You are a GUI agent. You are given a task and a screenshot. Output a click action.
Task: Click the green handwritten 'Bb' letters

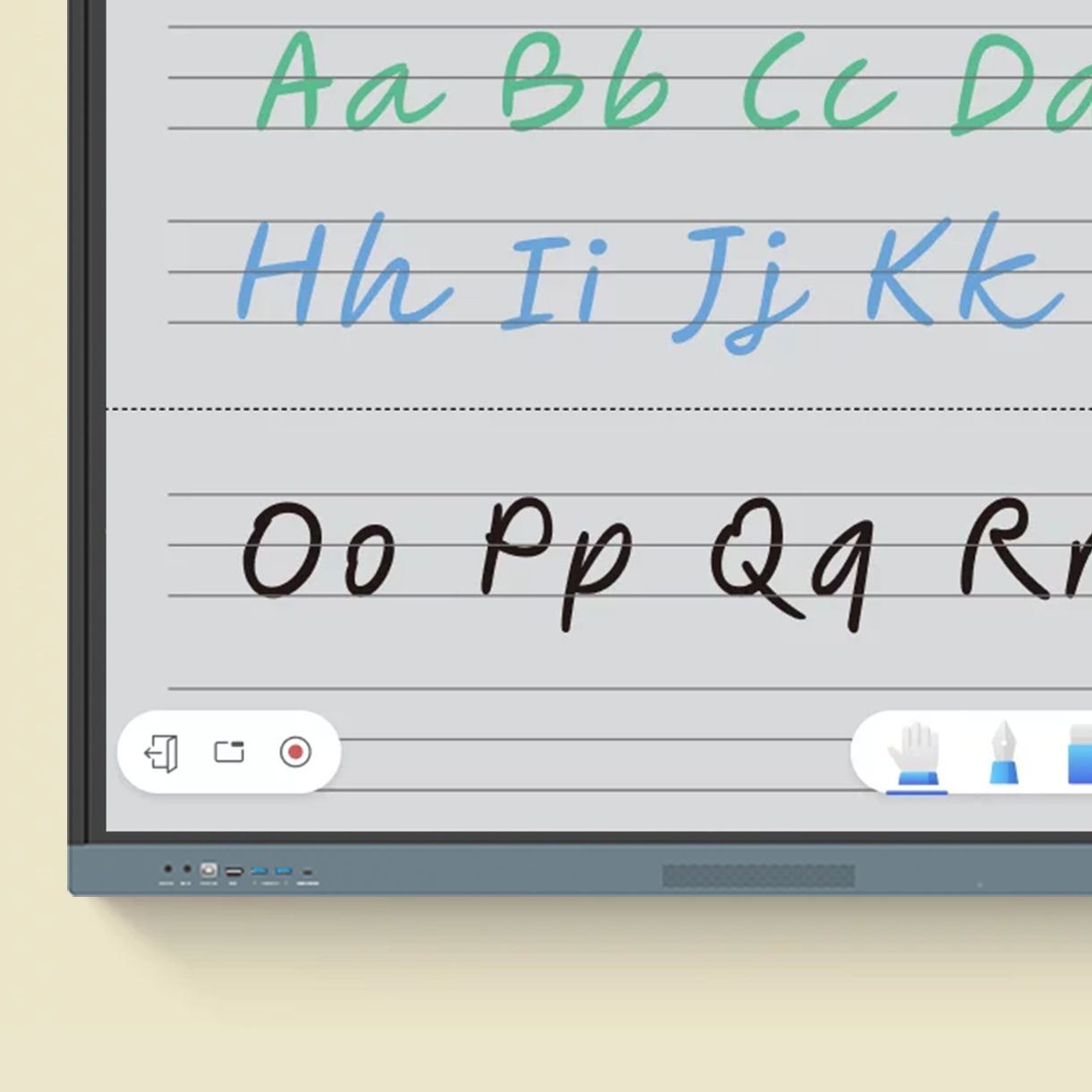584,83
